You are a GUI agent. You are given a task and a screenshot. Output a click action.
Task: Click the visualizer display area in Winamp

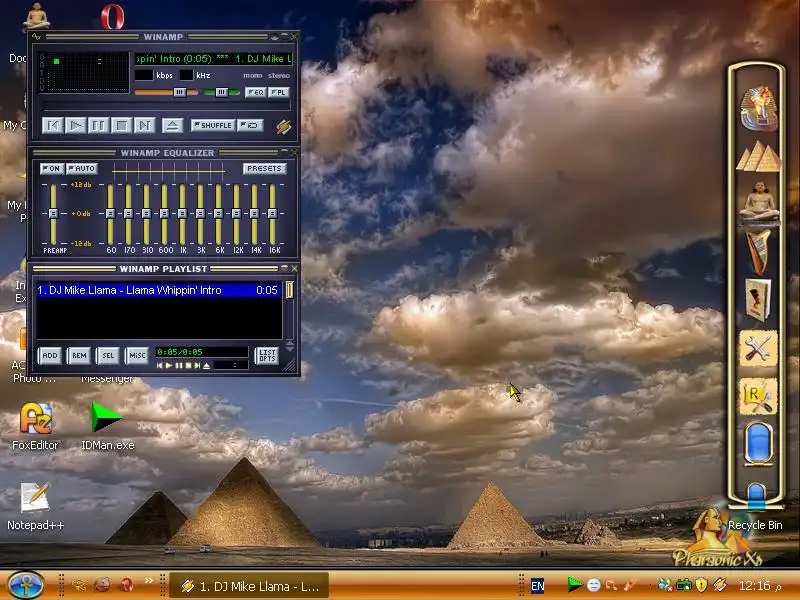click(x=85, y=72)
